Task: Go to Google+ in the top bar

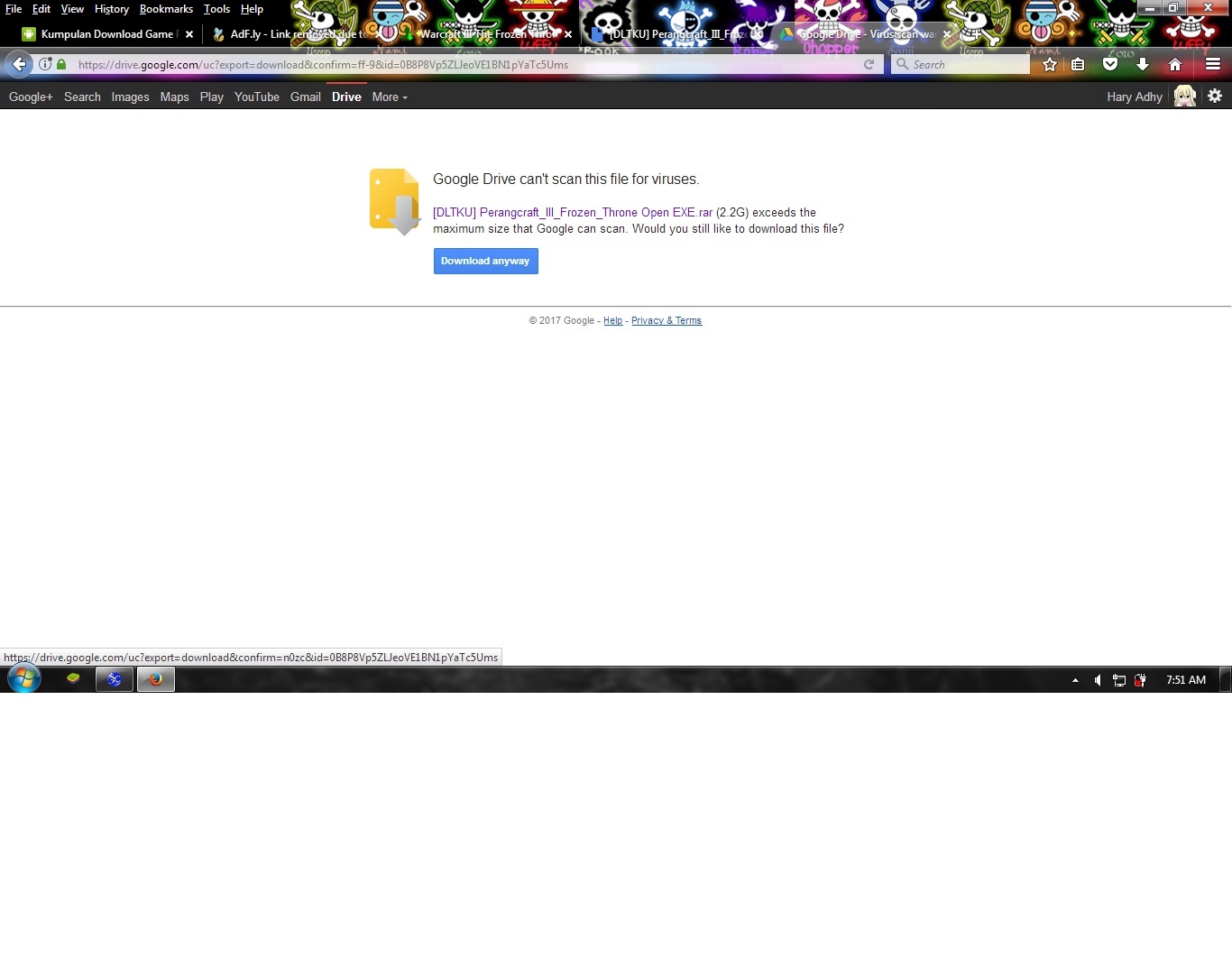Action: (x=31, y=97)
